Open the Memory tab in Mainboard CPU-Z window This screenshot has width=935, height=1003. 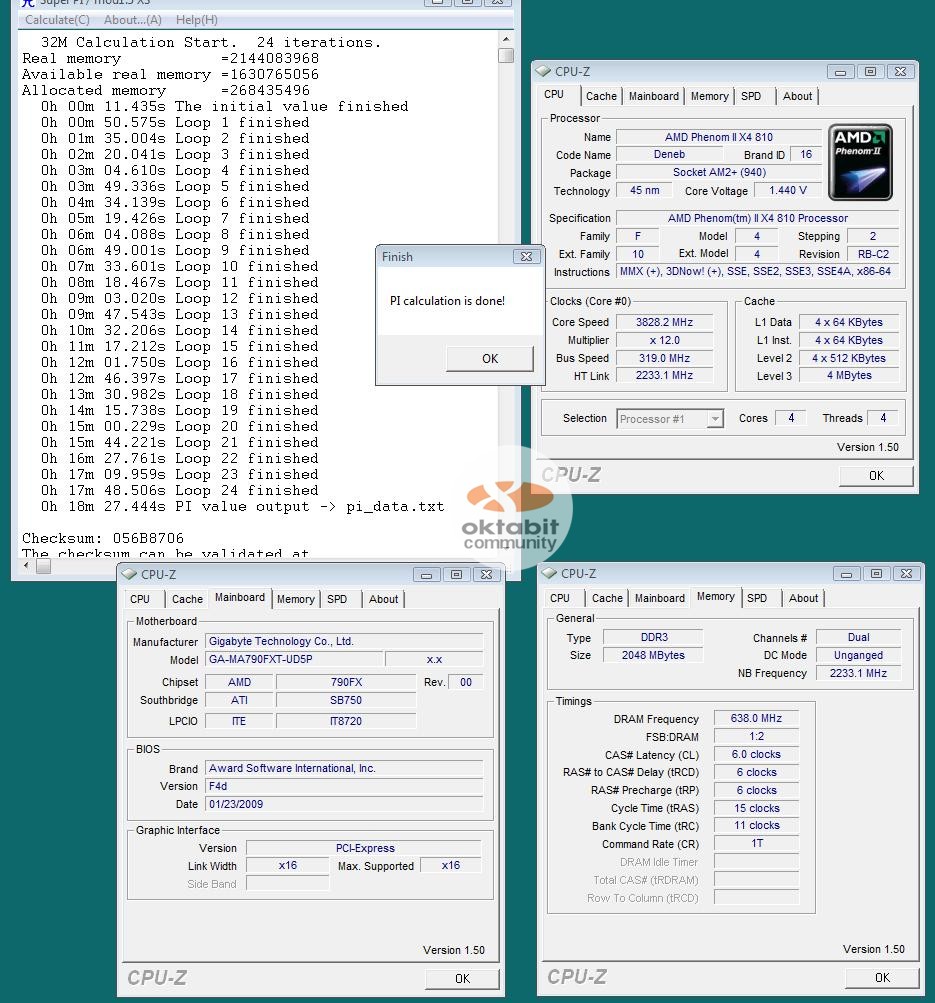pyautogui.click(x=295, y=599)
